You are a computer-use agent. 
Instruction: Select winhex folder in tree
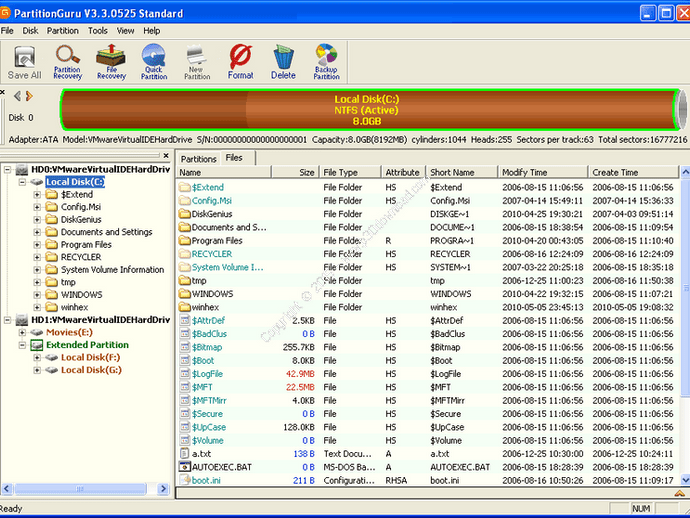[x=74, y=307]
